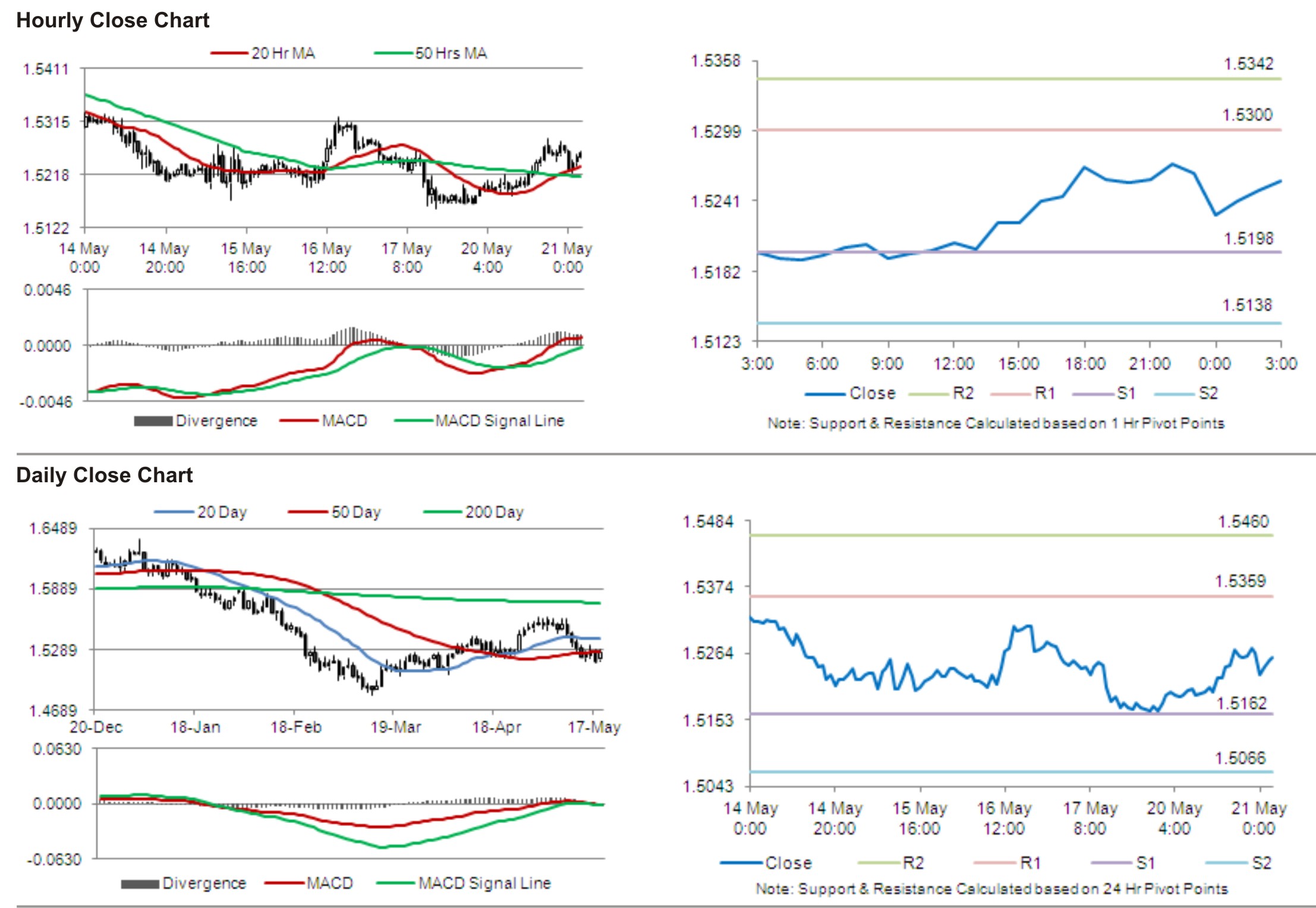Click the 1.5460 resistance label in daily pivot chart
This screenshot has height=908, width=1316.
click(x=1243, y=521)
